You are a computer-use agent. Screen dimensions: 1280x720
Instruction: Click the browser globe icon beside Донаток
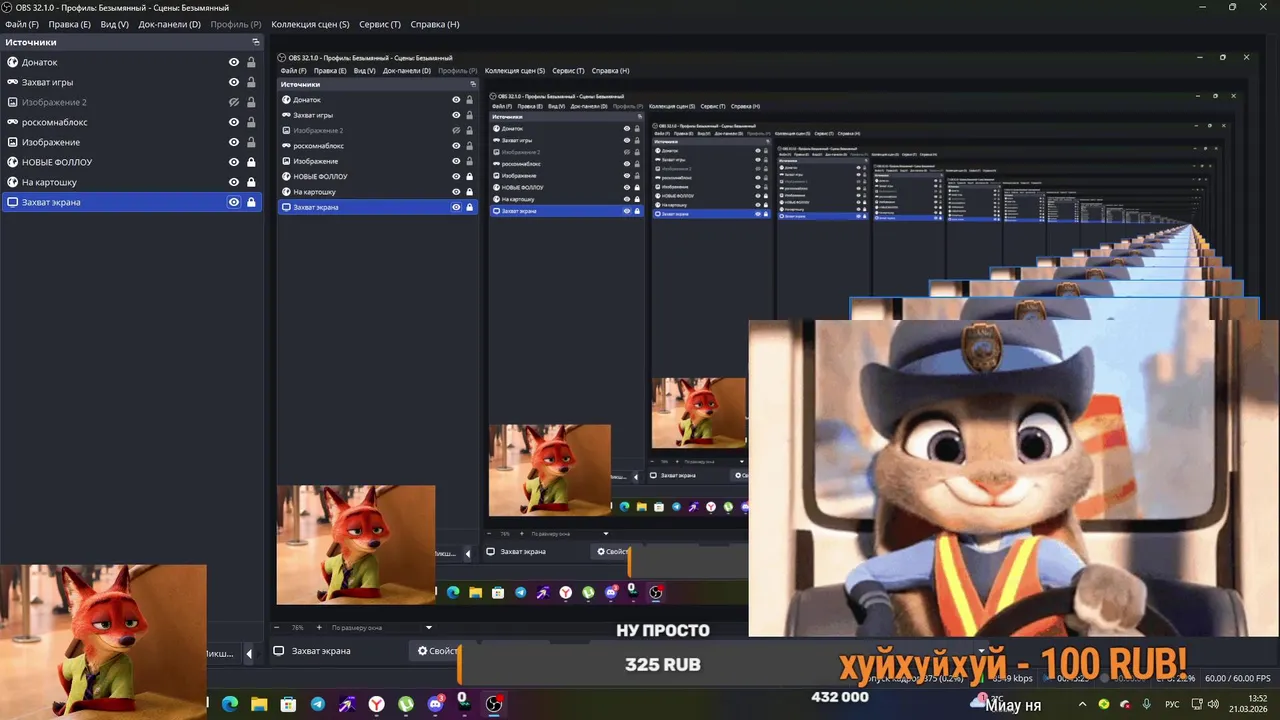(x=12, y=62)
